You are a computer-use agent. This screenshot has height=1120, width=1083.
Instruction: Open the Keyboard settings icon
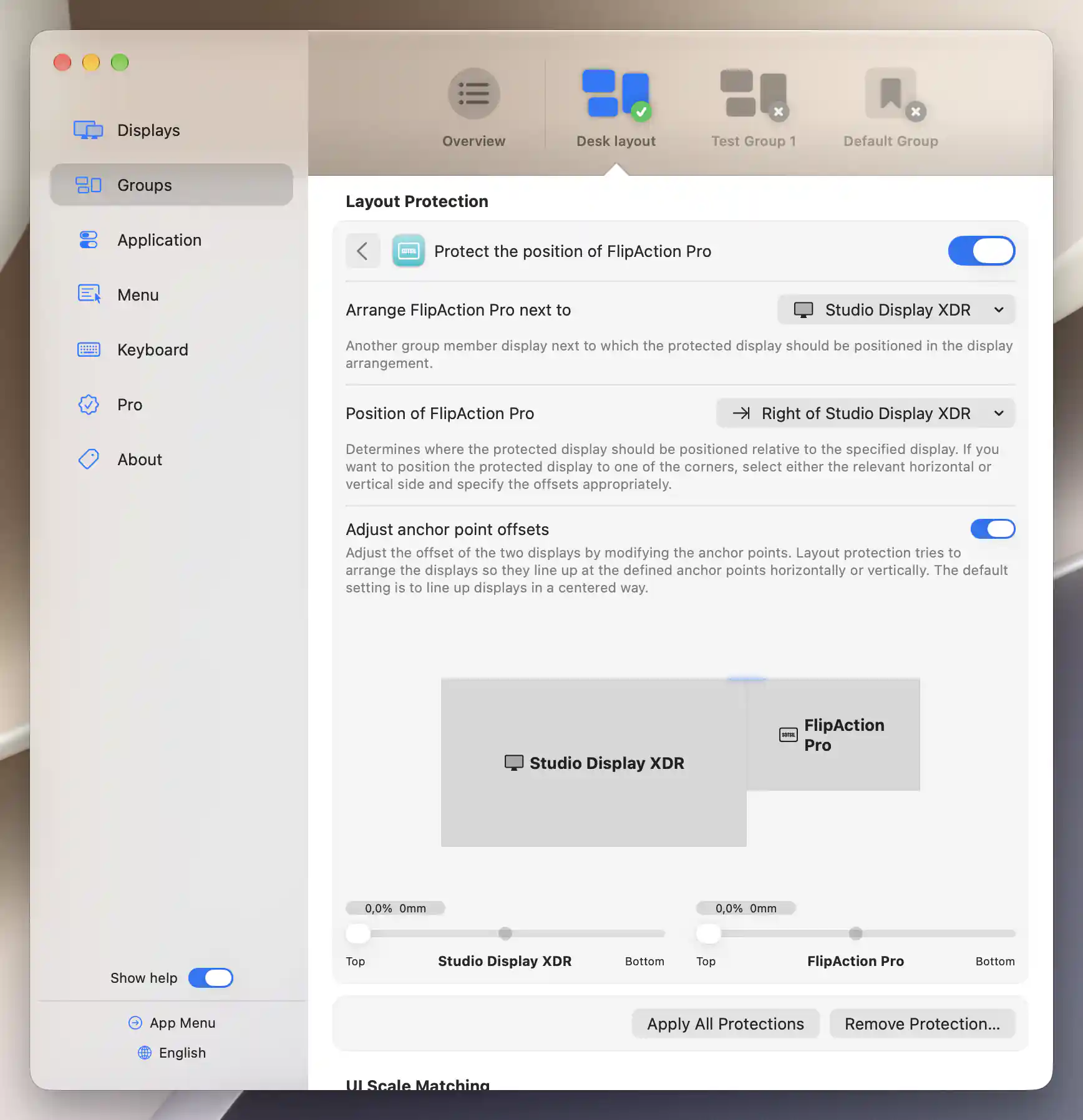[x=89, y=350]
